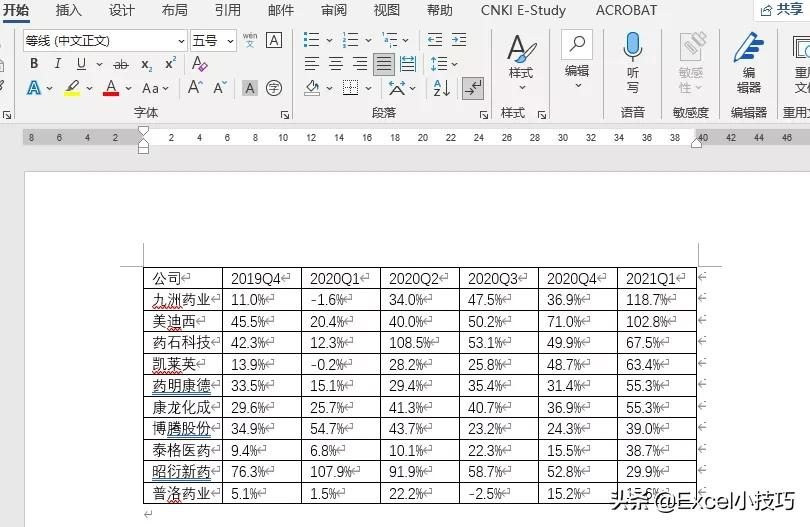The height and width of the screenshot is (527, 810).
Task: Click the clear formatting eraser icon
Action: (200, 64)
